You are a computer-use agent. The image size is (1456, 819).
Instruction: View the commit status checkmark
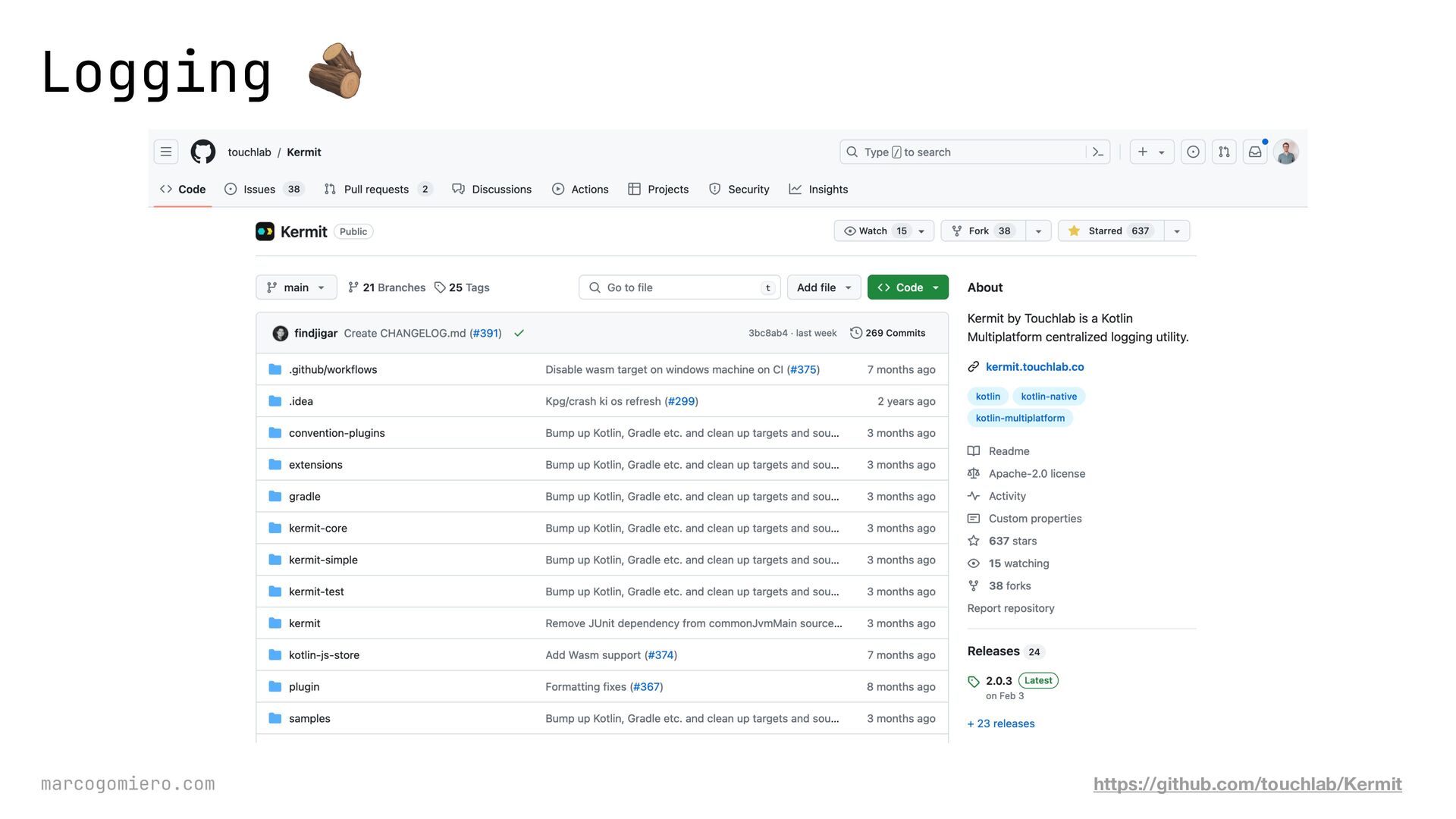pos(519,333)
